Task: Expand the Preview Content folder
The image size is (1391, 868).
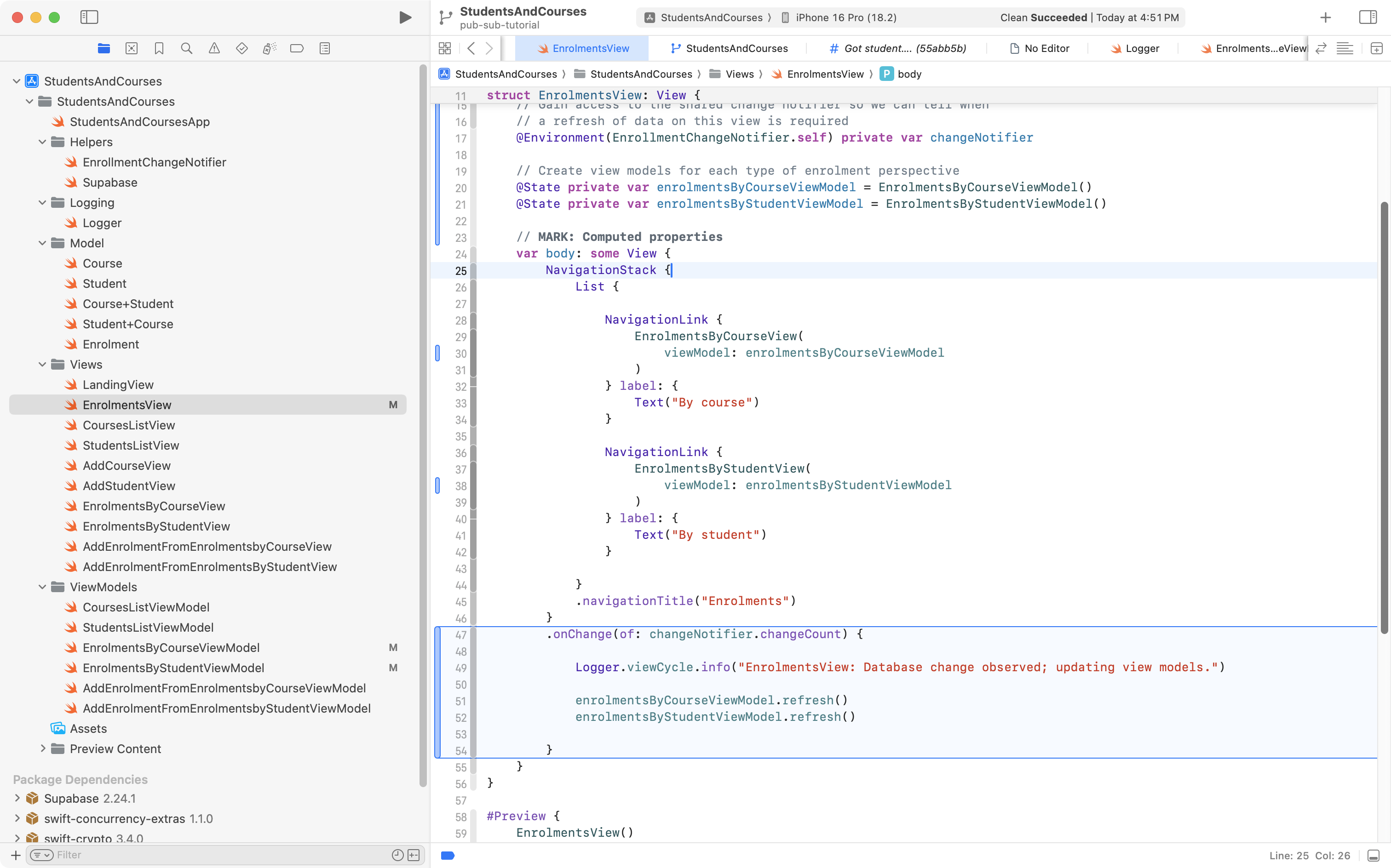Action: pos(42,748)
